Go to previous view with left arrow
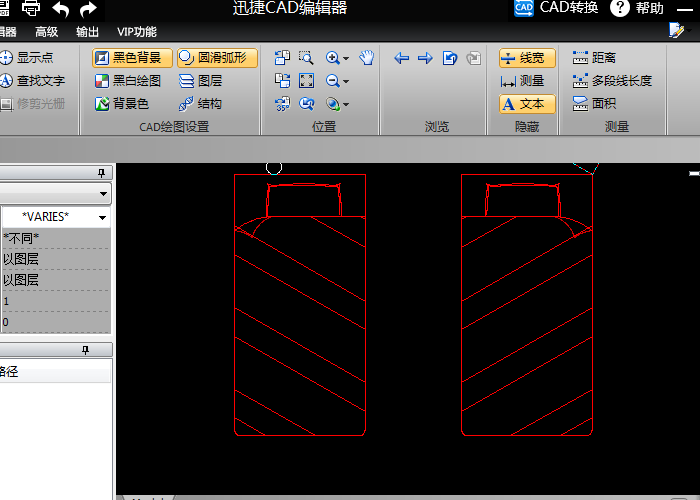The image size is (700, 500). [402, 58]
